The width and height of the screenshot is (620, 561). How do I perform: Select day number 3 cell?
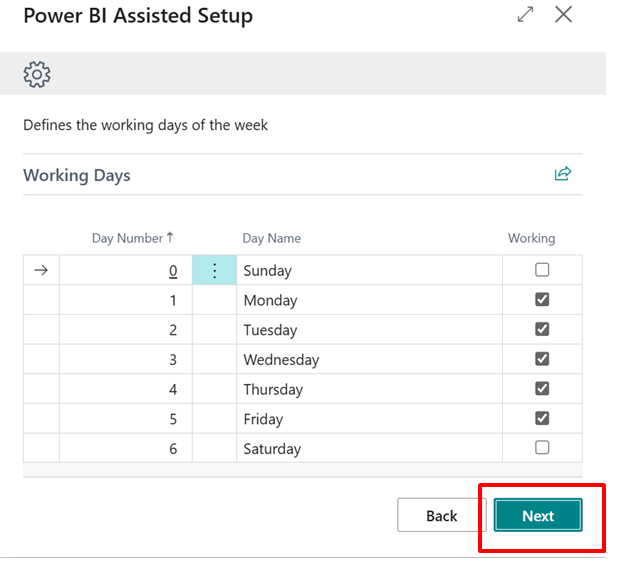pyautogui.click(x=126, y=359)
